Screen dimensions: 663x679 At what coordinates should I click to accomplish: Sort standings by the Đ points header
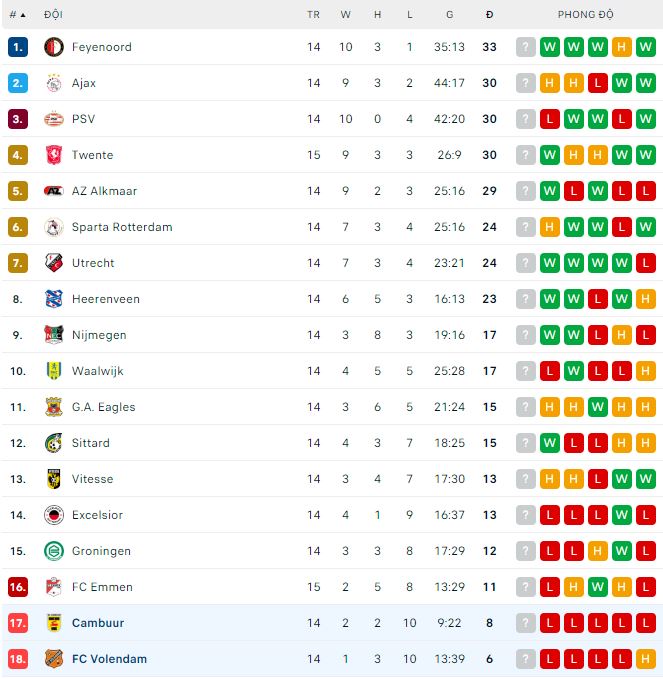click(489, 15)
